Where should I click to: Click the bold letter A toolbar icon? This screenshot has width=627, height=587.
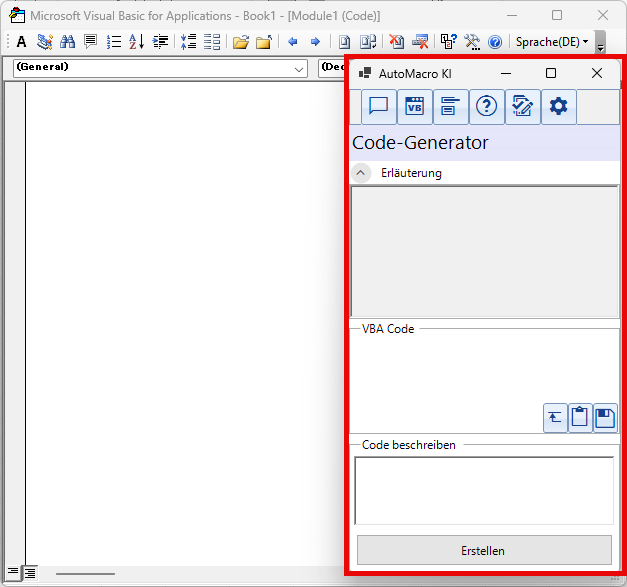tap(22, 42)
